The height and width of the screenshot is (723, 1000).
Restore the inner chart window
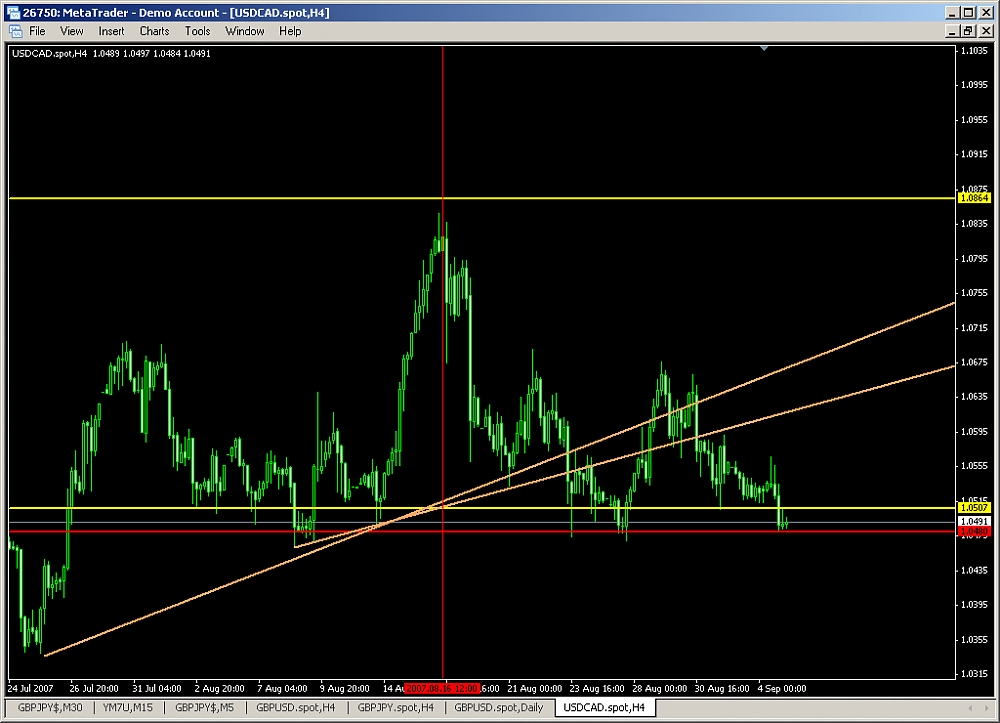coord(968,31)
